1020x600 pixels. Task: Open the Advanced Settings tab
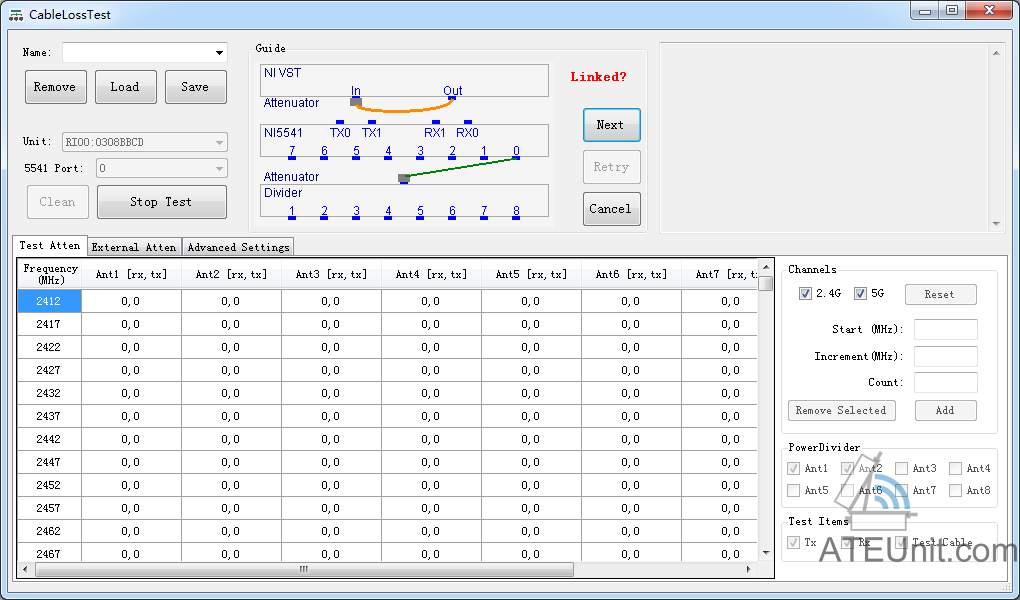pyautogui.click(x=238, y=247)
